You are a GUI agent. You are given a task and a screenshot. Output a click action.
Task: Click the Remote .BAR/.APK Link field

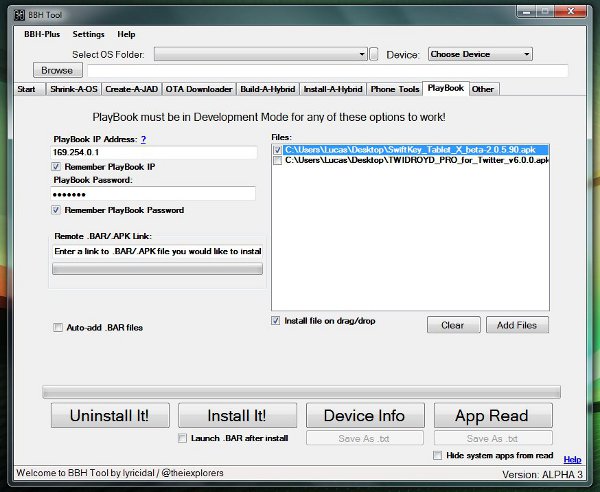click(157, 251)
